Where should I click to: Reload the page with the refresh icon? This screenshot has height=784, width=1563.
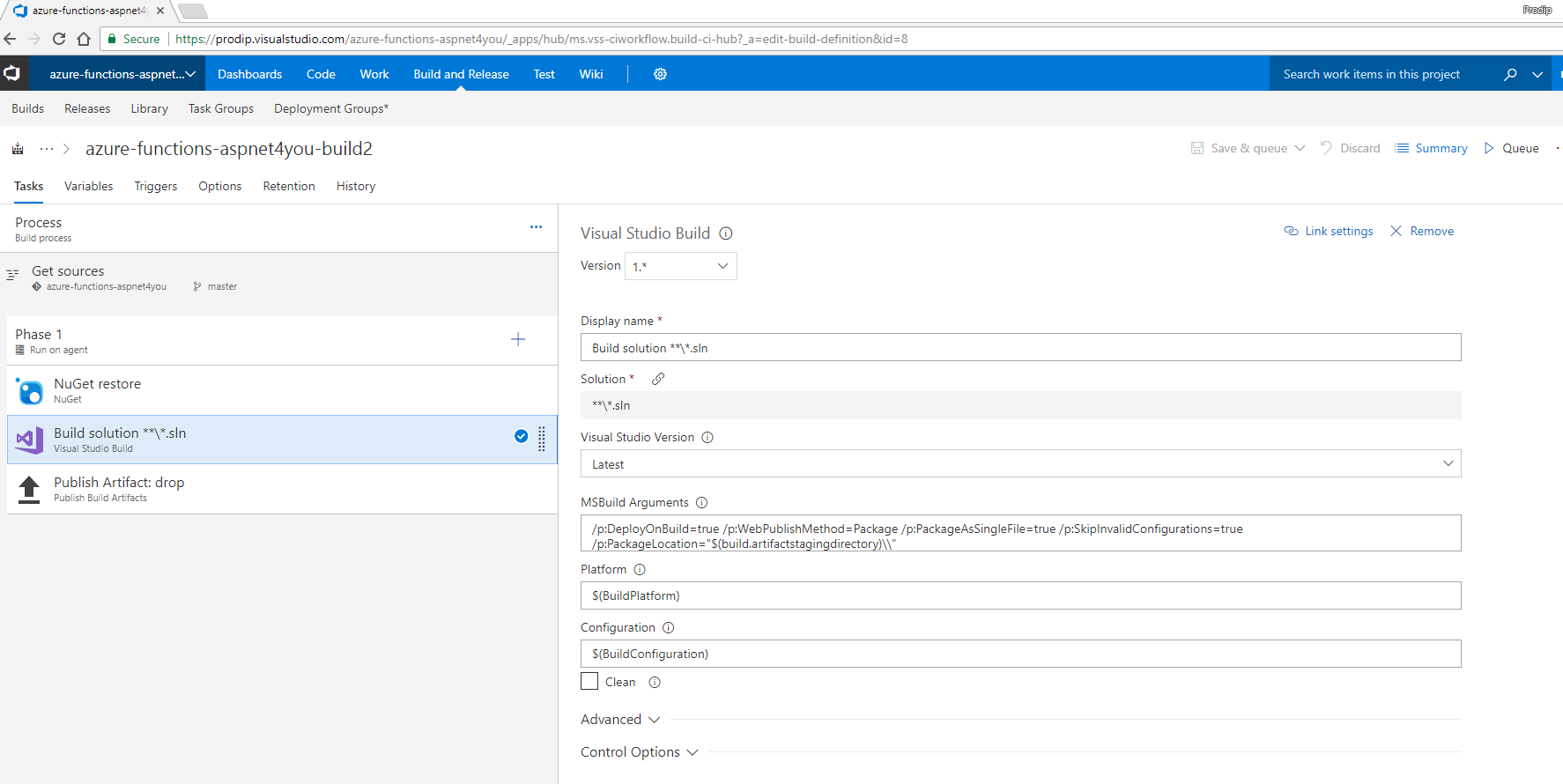pyautogui.click(x=59, y=39)
